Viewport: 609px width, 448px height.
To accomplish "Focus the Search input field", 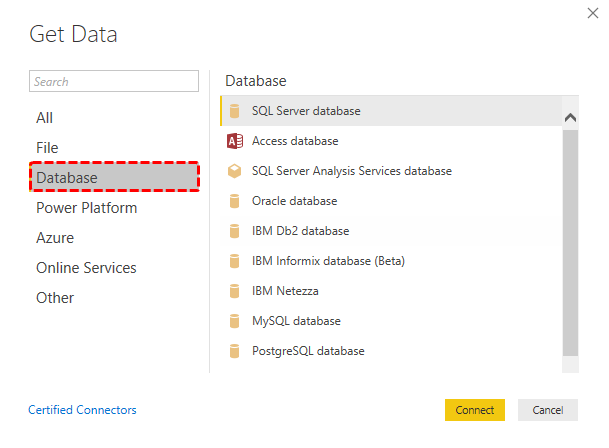I will pyautogui.click(x=114, y=81).
